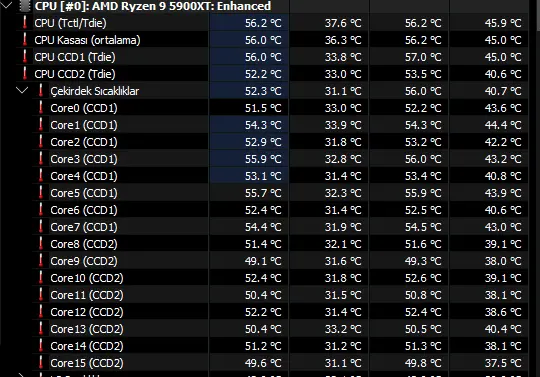Click minimum value 33.9 °C of Core1
This screenshot has width=540, height=377.
[x=343, y=125]
